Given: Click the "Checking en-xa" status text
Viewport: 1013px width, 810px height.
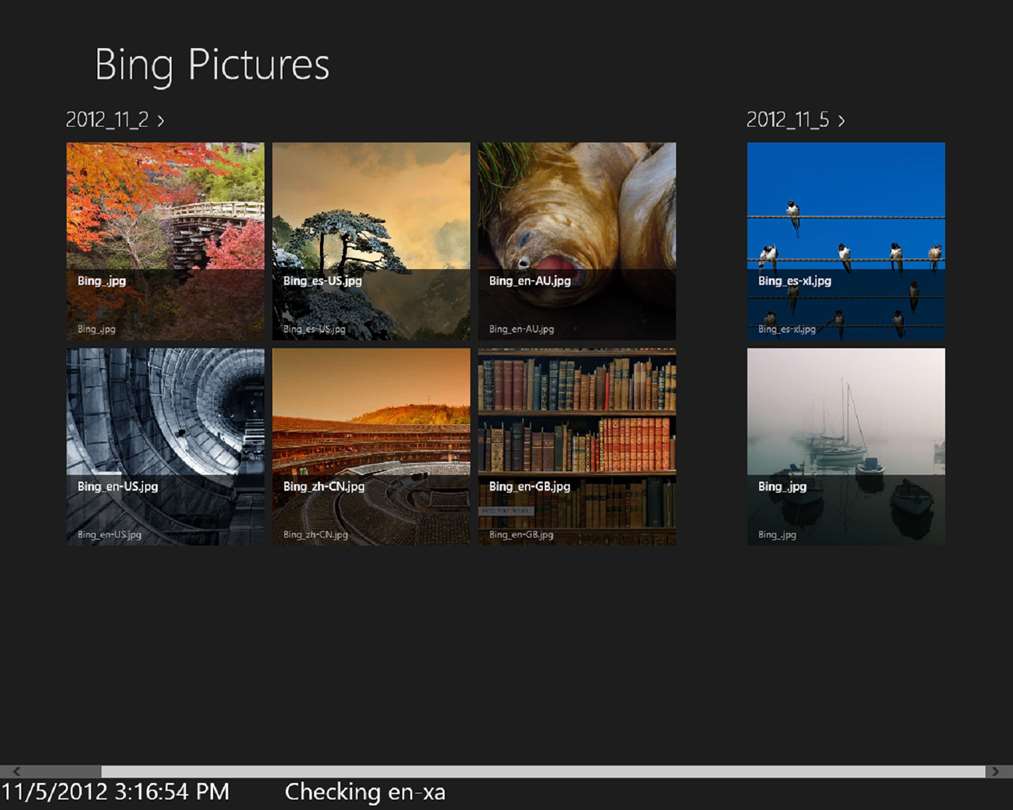Looking at the screenshot, I should [x=365, y=793].
